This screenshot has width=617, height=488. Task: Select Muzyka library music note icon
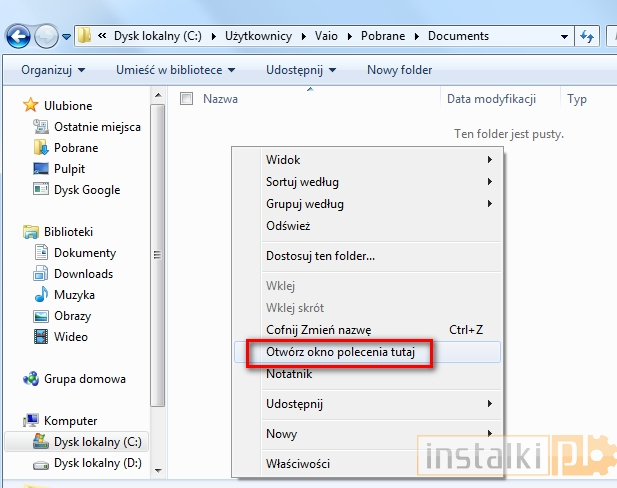point(41,295)
